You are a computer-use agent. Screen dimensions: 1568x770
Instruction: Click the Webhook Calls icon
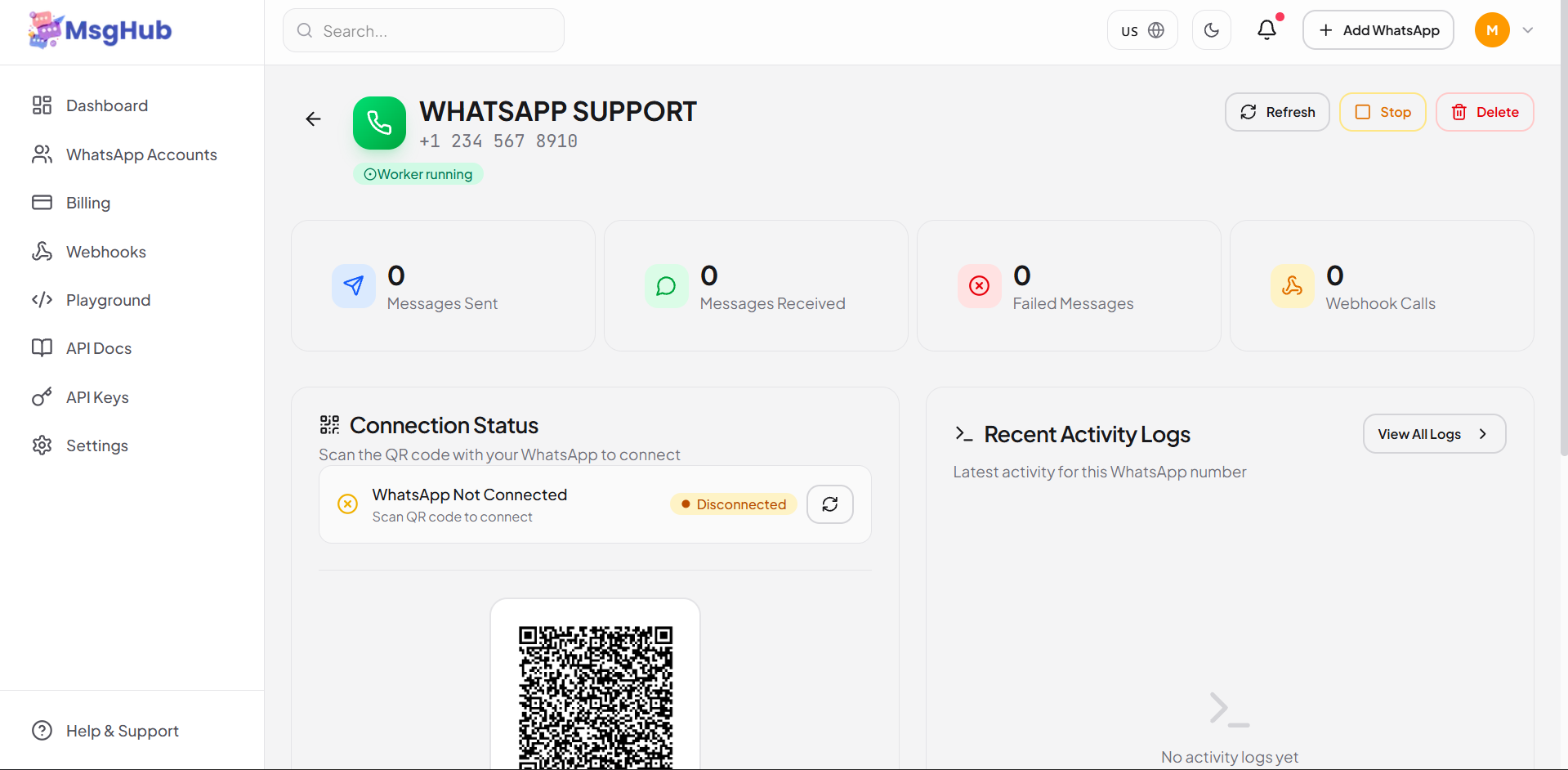tap(1293, 286)
